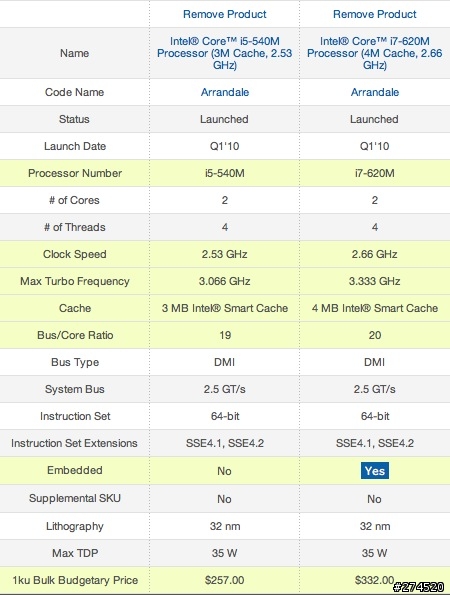Select the Lithography row label
Image resolution: width=450 pixels, height=595 pixels.
[x=75, y=526]
